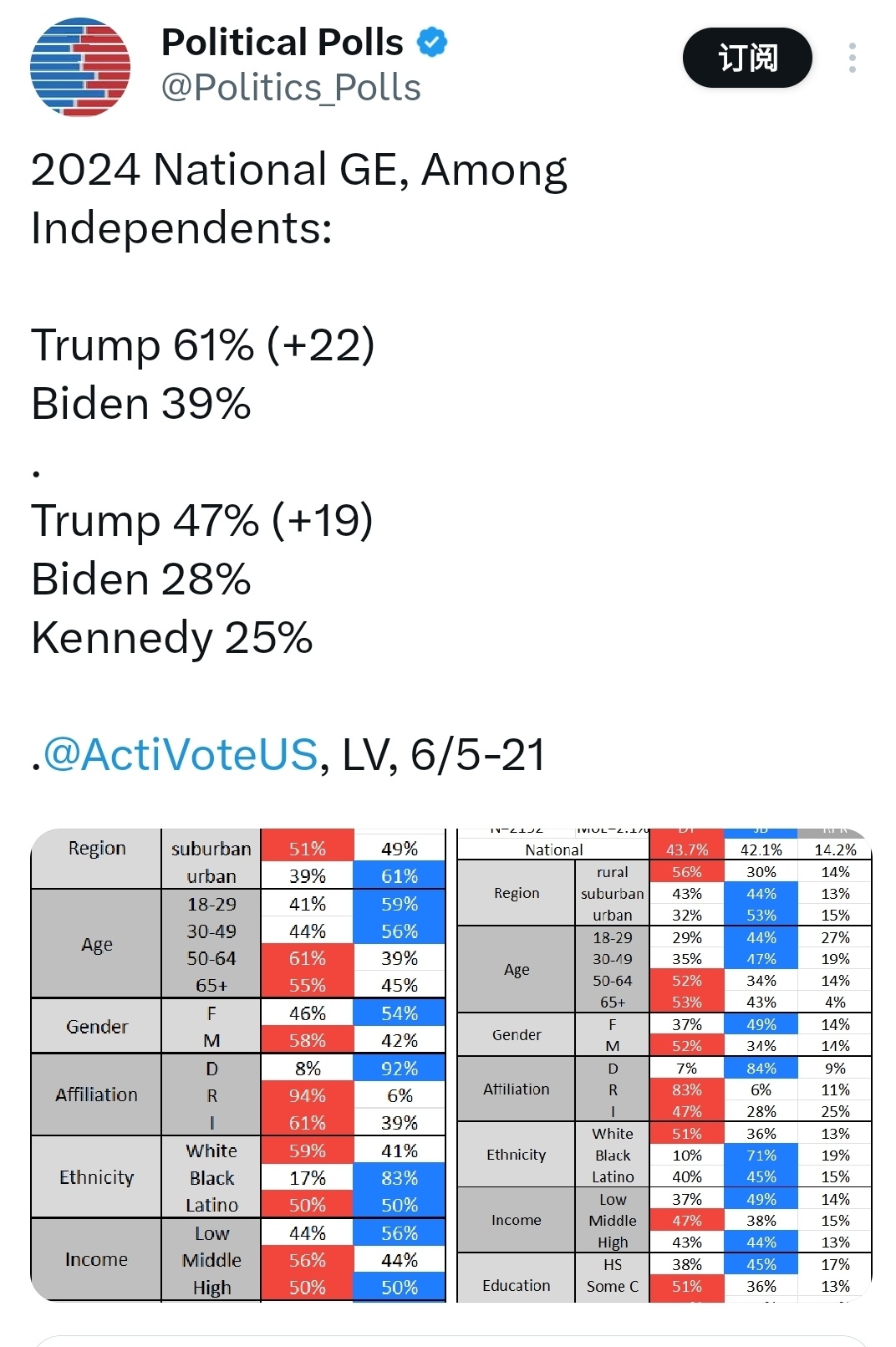
Task: Open the Political Polls display name
Action: pos(283,42)
